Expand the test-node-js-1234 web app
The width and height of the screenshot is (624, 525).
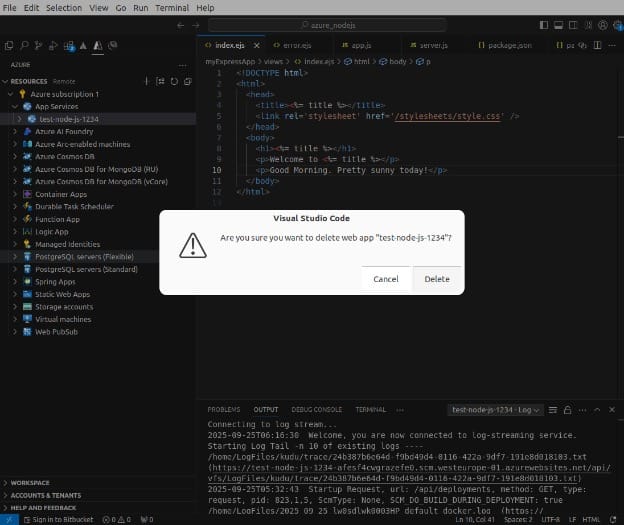pos(19,119)
